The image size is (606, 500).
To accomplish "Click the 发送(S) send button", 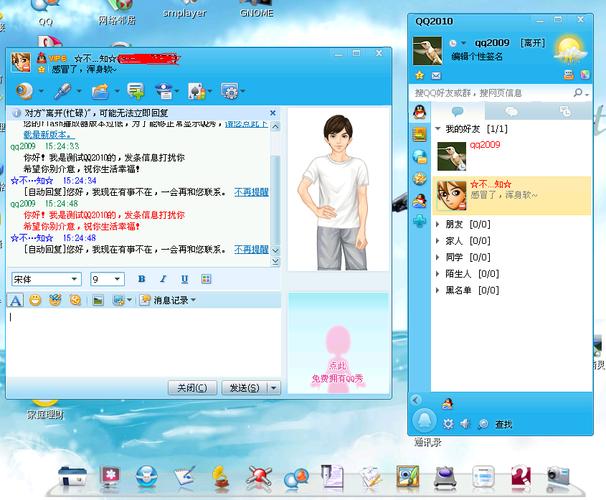I will pyautogui.click(x=245, y=388).
